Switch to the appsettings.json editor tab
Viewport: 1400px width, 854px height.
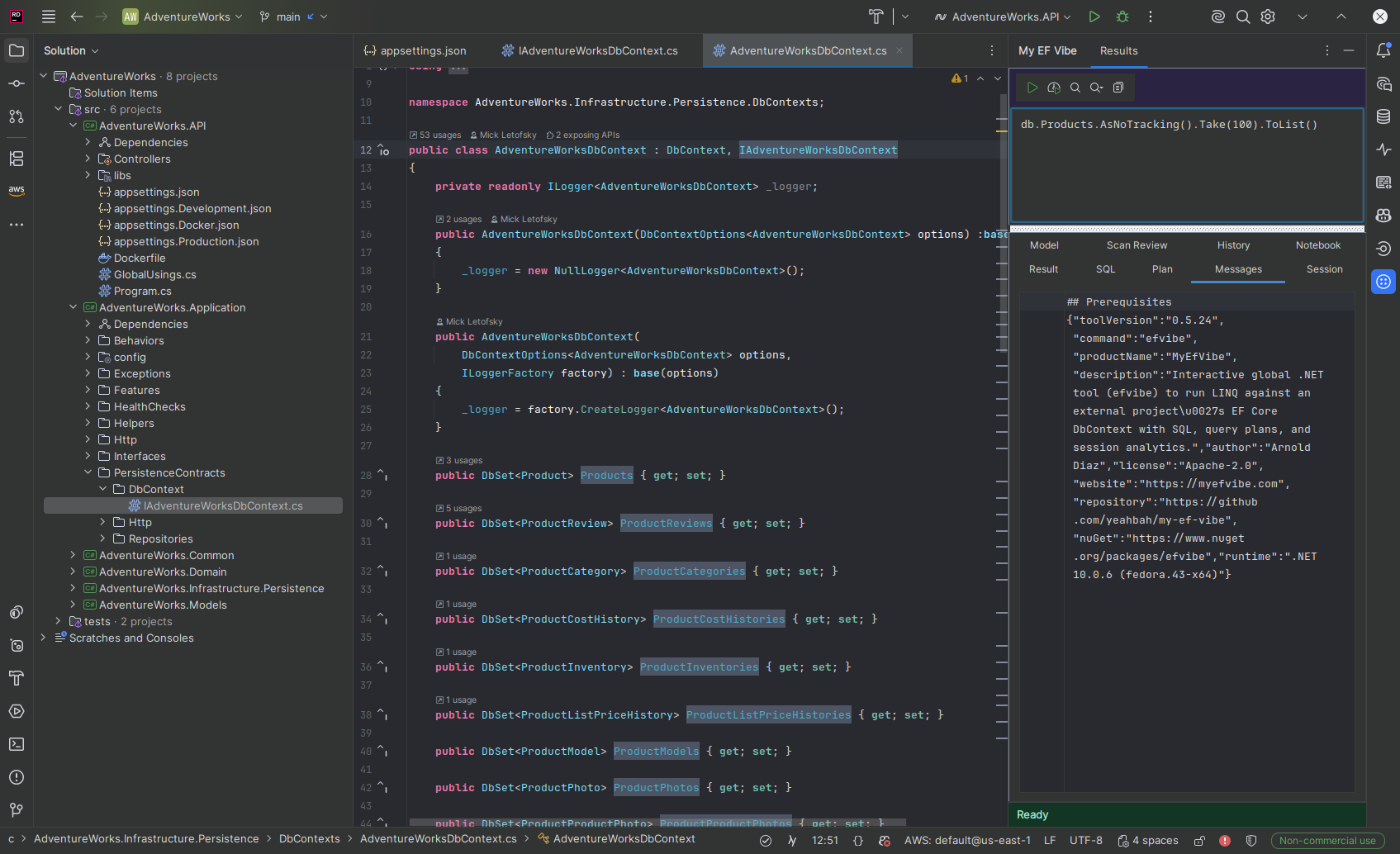(415, 50)
